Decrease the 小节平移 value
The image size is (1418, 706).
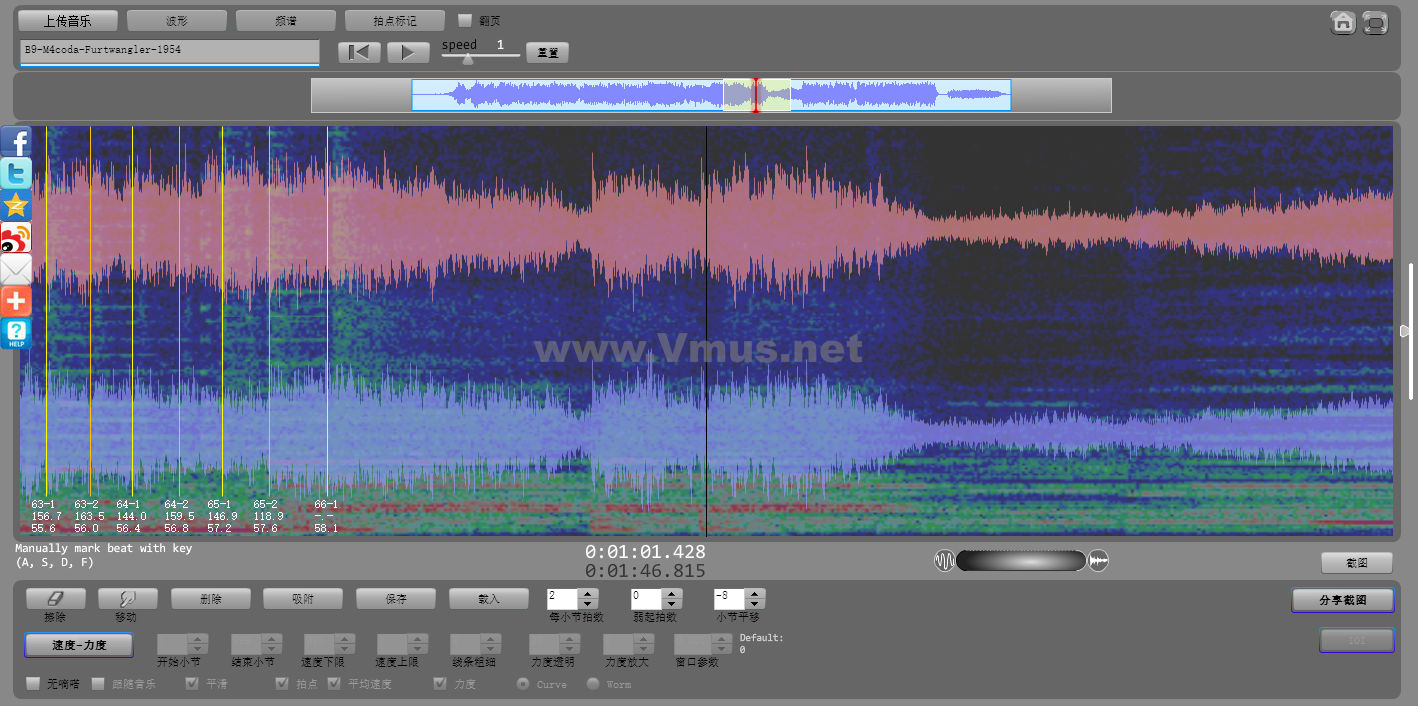pos(755,604)
